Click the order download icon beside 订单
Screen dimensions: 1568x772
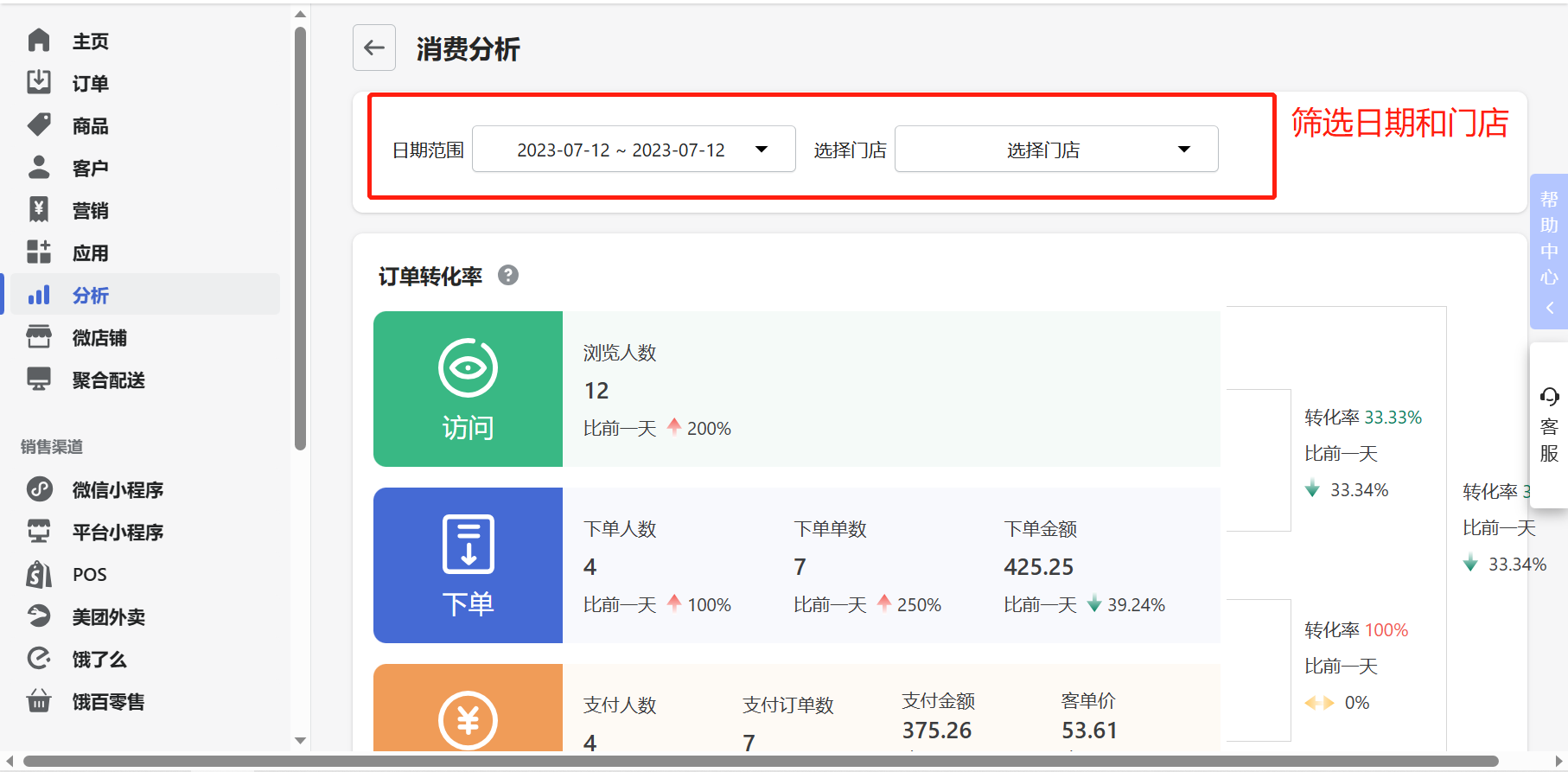coord(39,82)
